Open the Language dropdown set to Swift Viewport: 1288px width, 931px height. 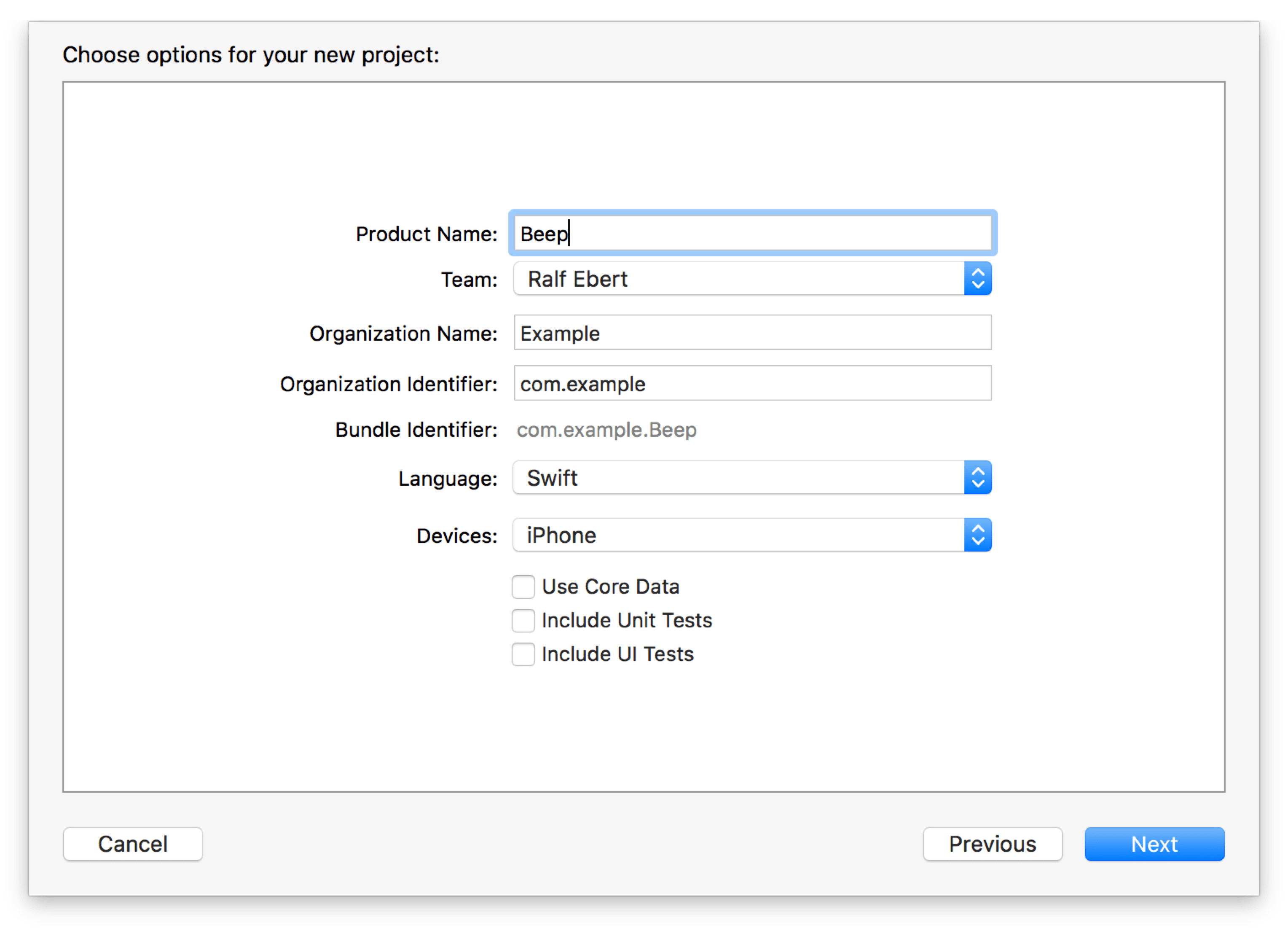(738, 478)
